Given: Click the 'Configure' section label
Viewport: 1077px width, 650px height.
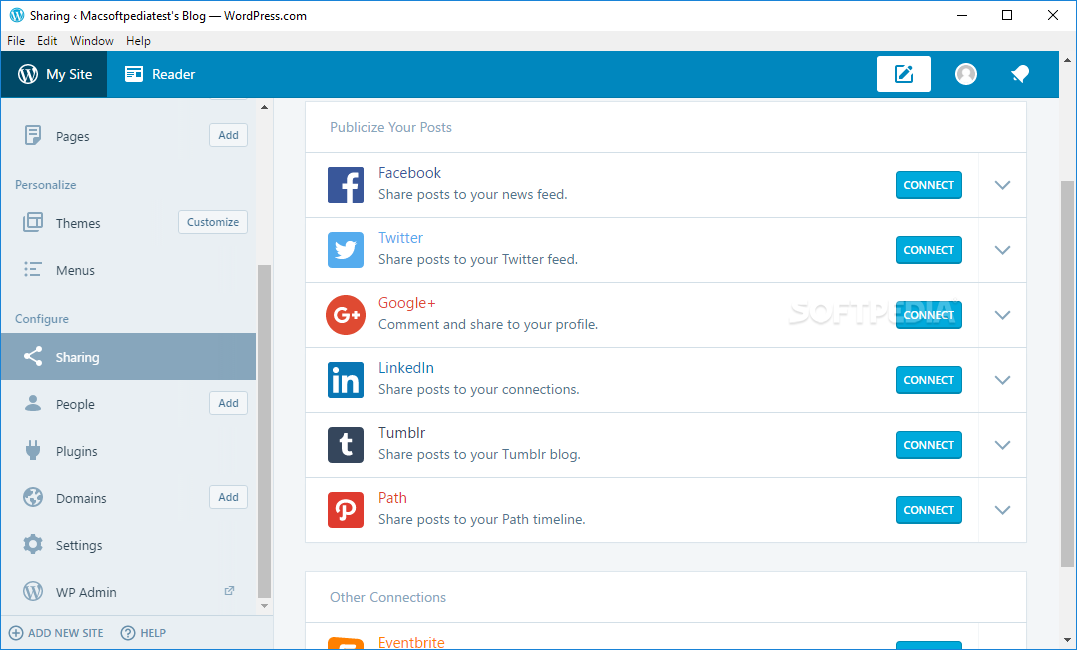Looking at the screenshot, I should (x=42, y=319).
